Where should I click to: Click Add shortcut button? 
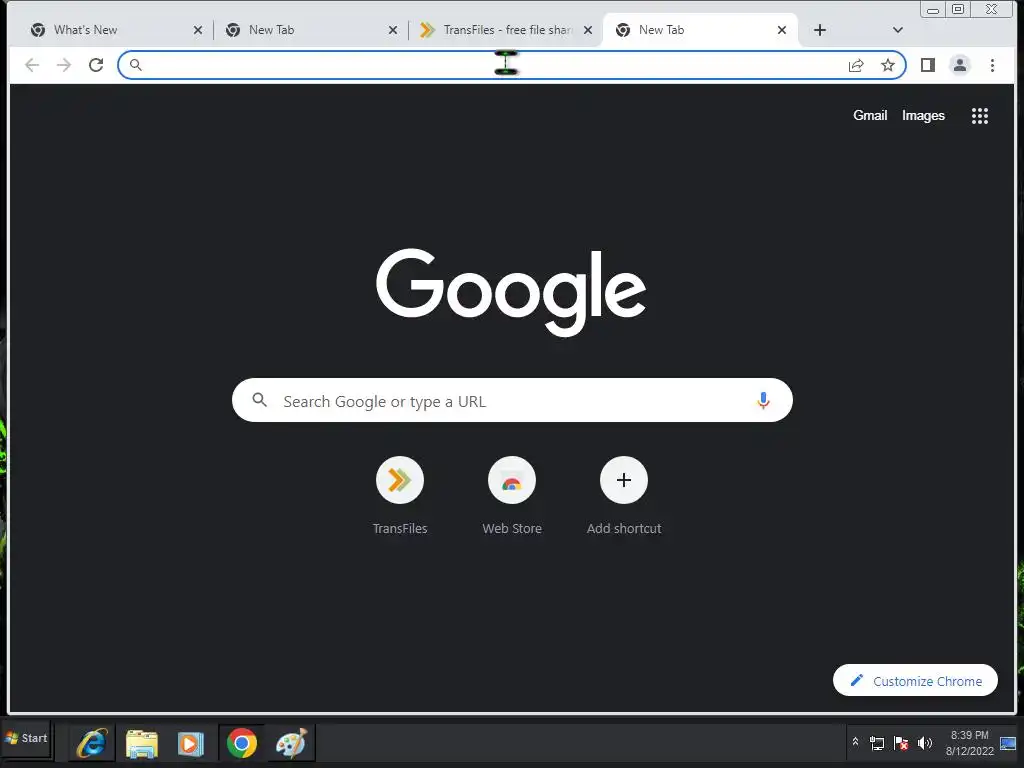(x=624, y=496)
